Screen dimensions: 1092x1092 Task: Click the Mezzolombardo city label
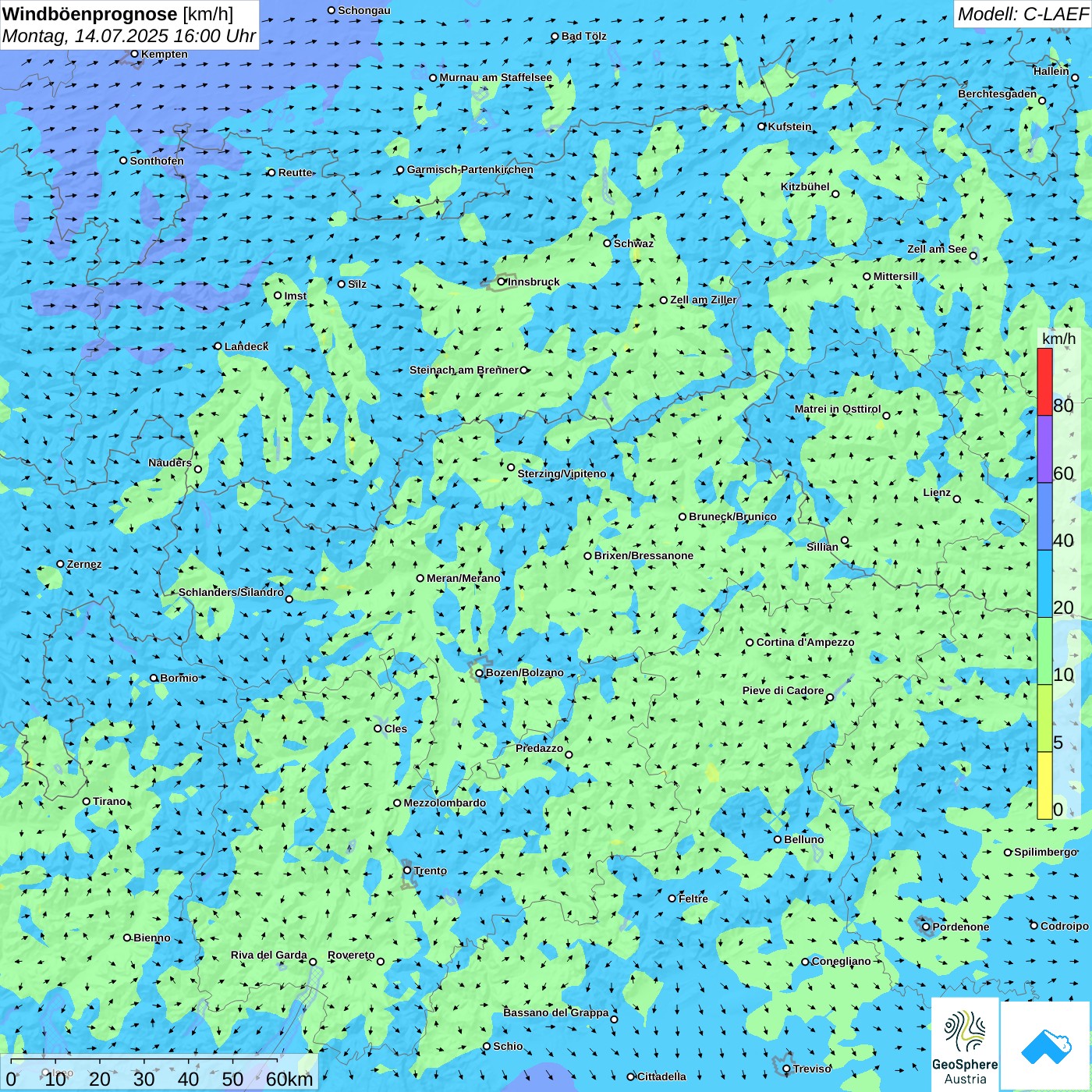click(445, 803)
